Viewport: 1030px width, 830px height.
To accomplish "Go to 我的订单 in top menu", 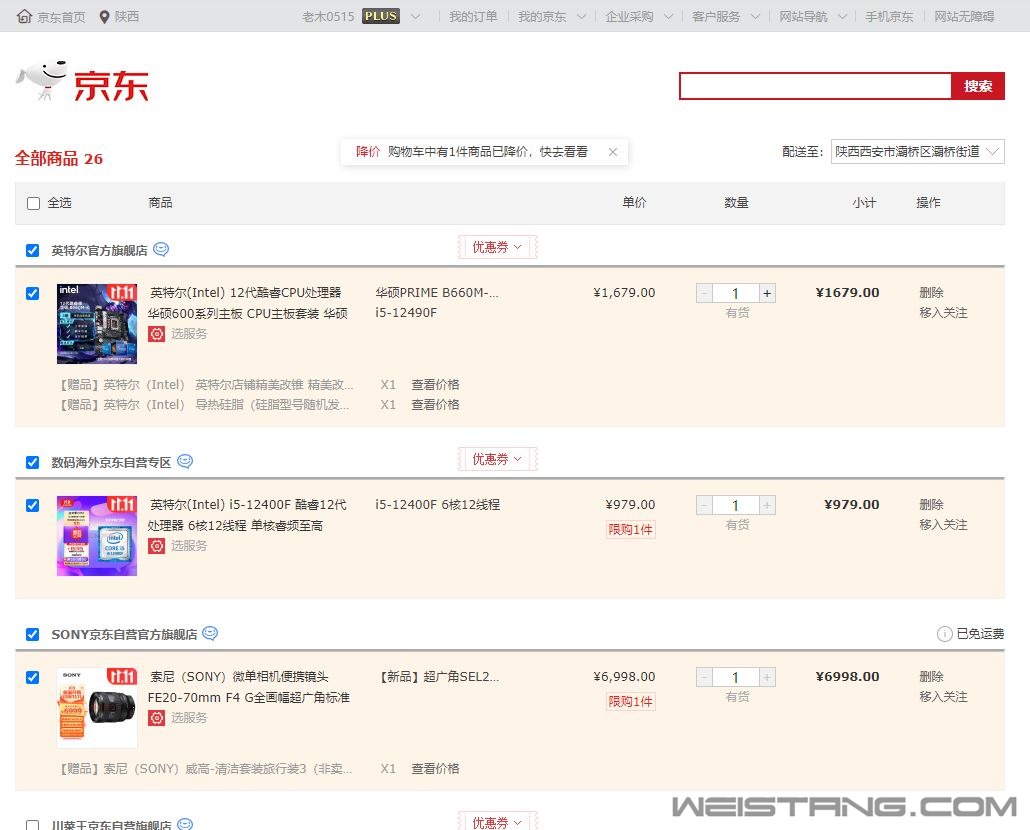I will click(x=473, y=16).
